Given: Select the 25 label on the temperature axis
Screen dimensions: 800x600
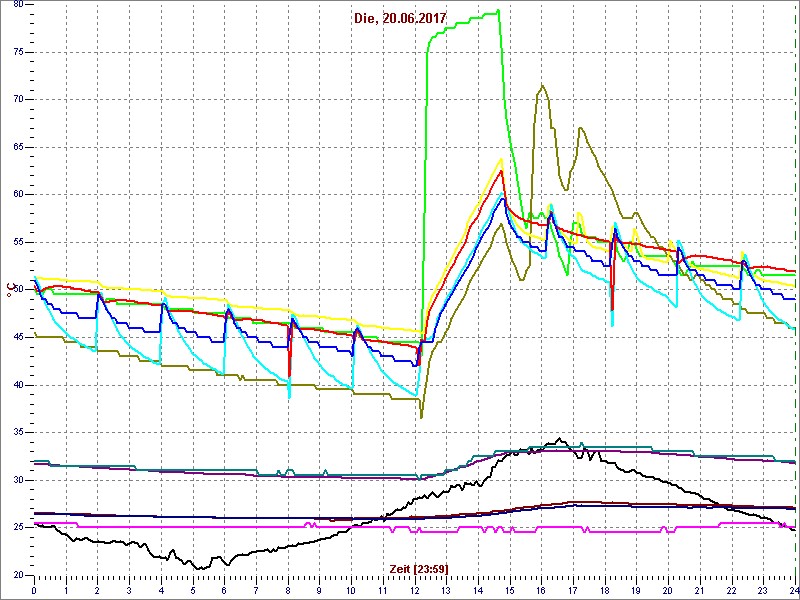Looking at the screenshot, I should click(x=17, y=527).
